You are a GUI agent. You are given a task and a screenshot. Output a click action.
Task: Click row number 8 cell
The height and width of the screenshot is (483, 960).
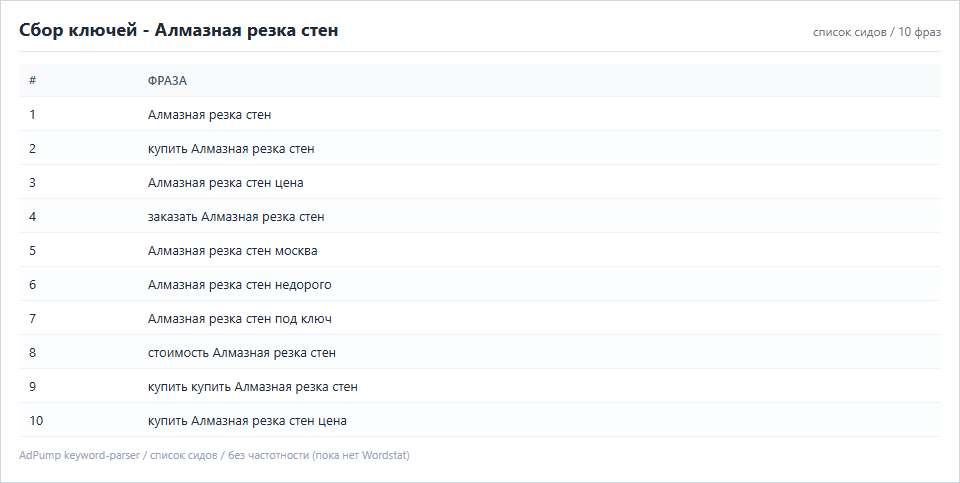32,353
